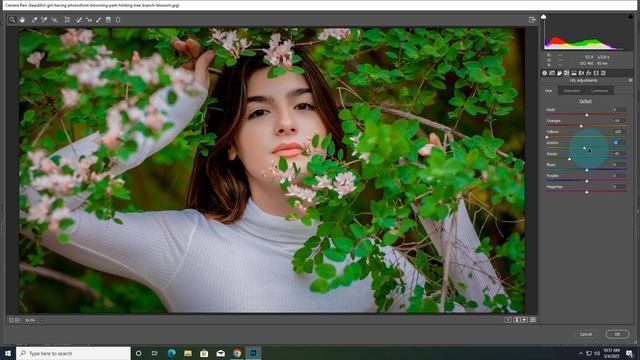Click the Aquas value input field

[618, 153]
